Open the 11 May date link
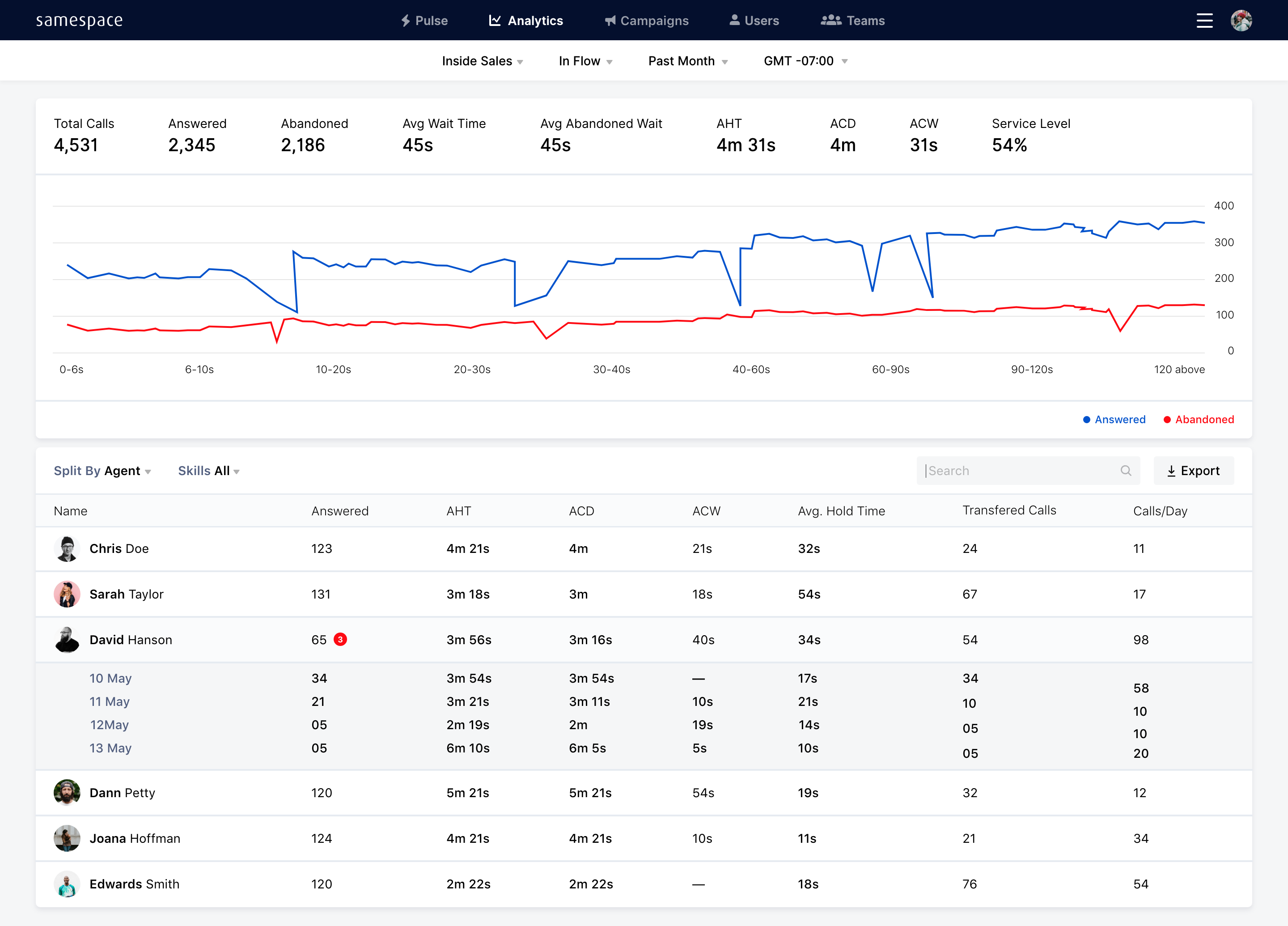The image size is (1288, 926). [110, 701]
